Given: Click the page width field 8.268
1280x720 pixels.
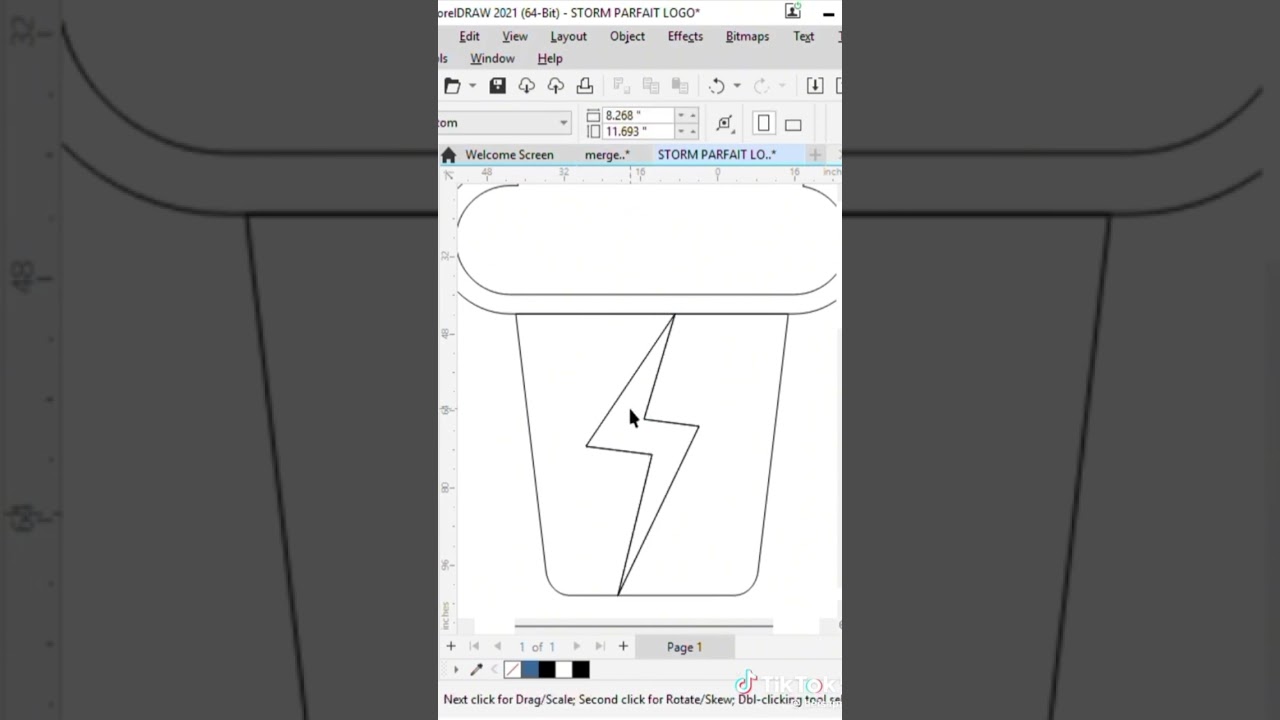Looking at the screenshot, I should (x=639, y=115).
